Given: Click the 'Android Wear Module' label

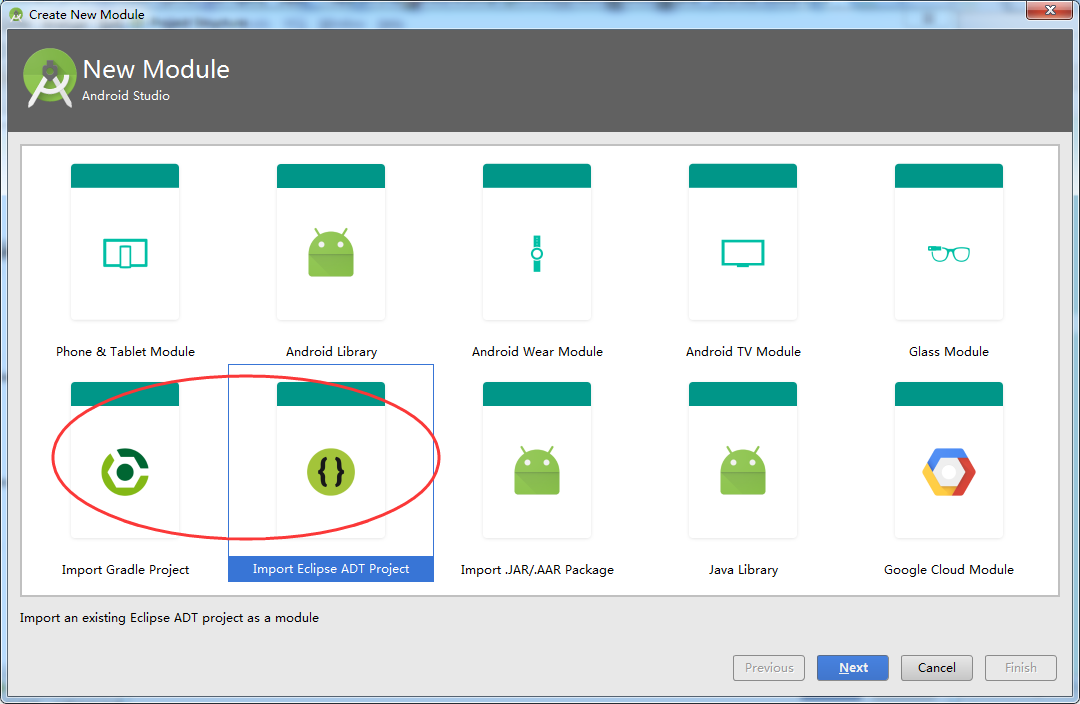Looking at the screenshot, I should click(x=537, y=351).
